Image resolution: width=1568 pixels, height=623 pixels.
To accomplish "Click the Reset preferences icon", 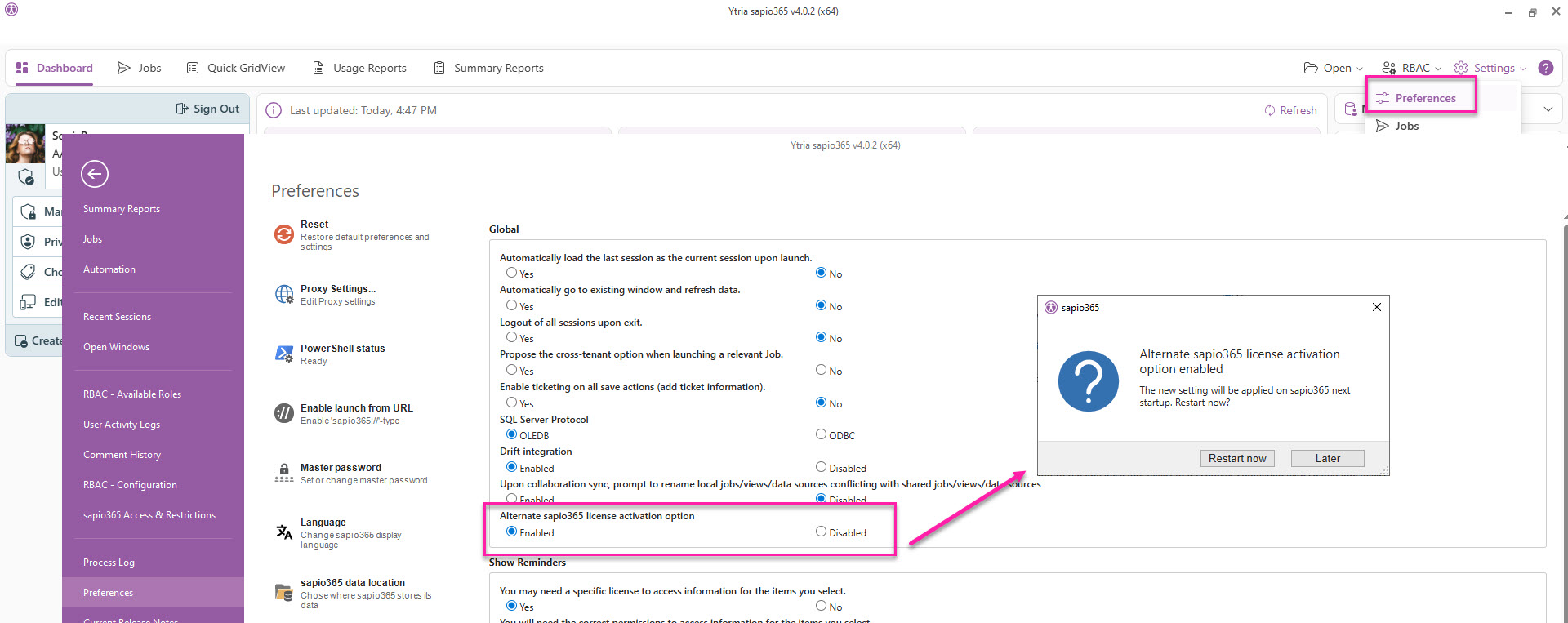I will (284, 235).
